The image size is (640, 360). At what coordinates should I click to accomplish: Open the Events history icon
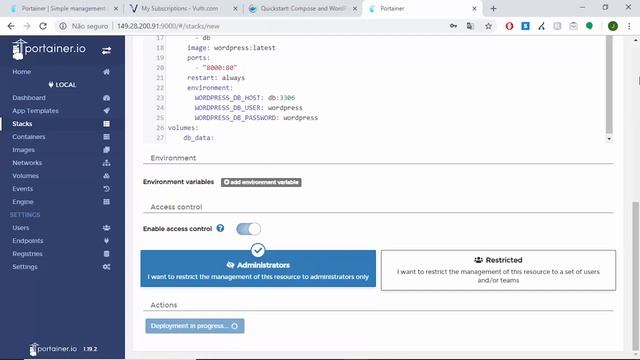point(106,189)
